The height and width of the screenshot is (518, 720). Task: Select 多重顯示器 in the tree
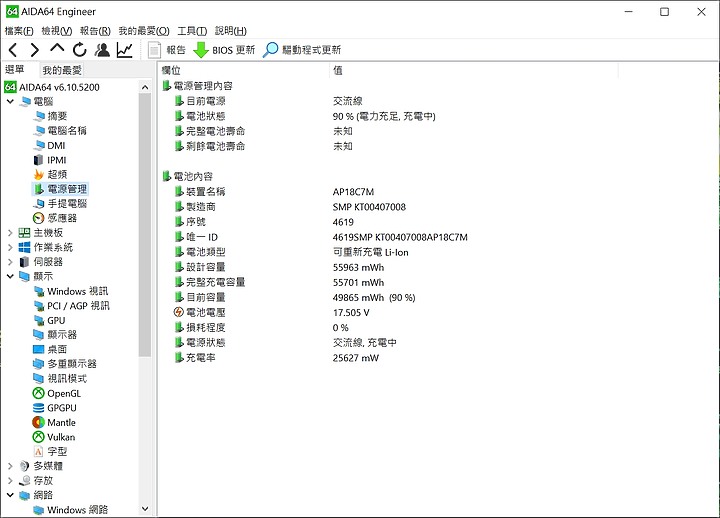pos(72,364)
